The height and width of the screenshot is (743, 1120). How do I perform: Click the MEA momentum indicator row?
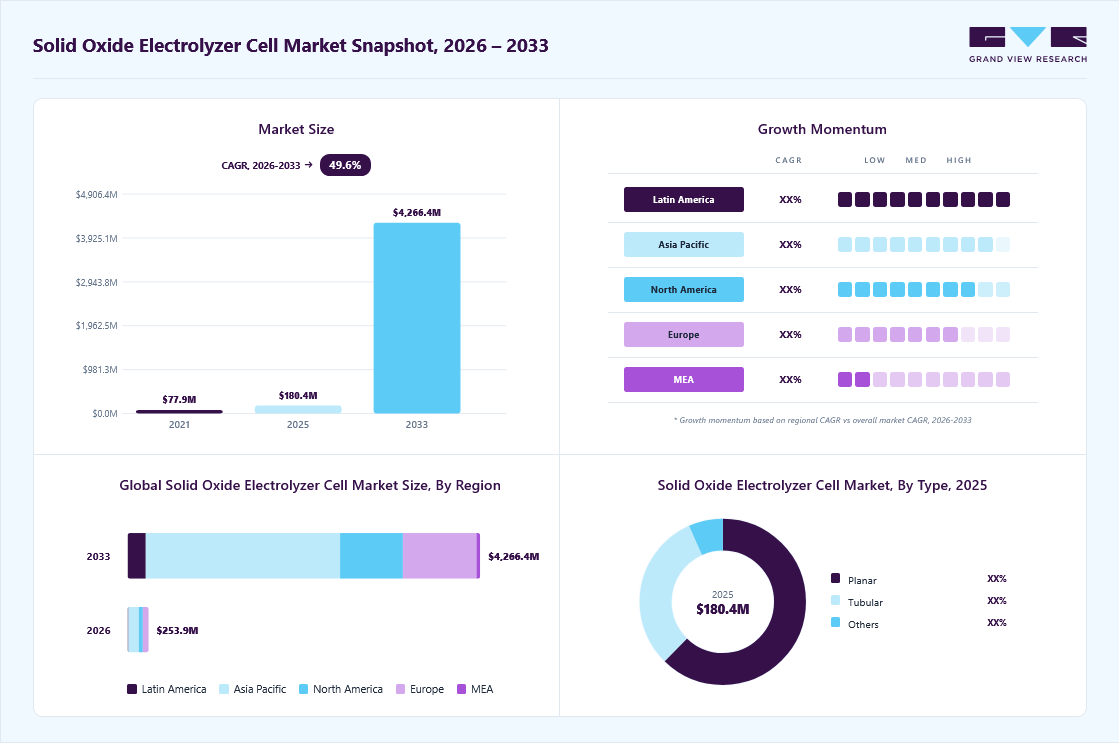coord(924,379)
